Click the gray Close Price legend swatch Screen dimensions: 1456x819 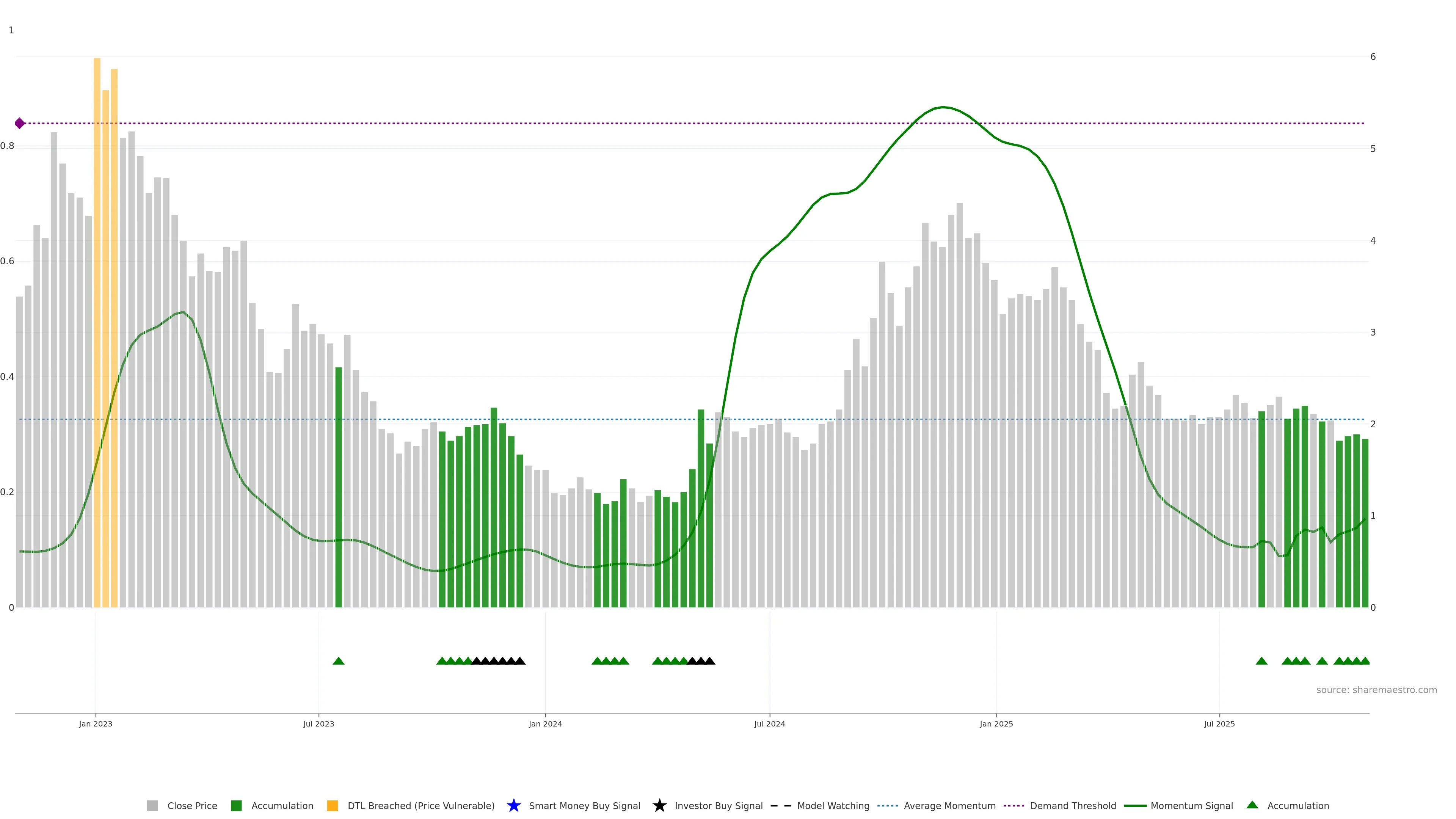coord(152,805)
